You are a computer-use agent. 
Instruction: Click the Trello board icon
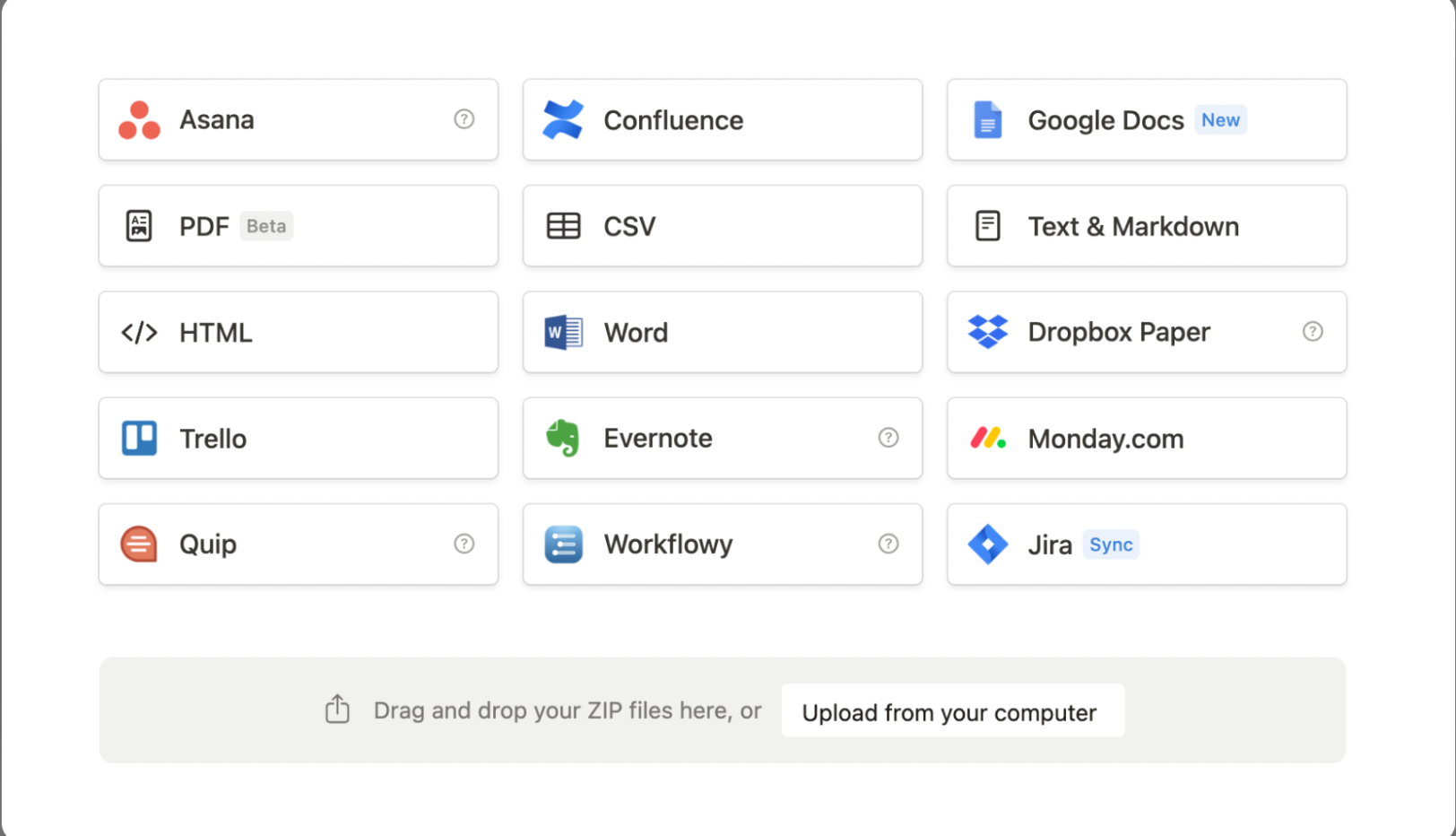139,439
